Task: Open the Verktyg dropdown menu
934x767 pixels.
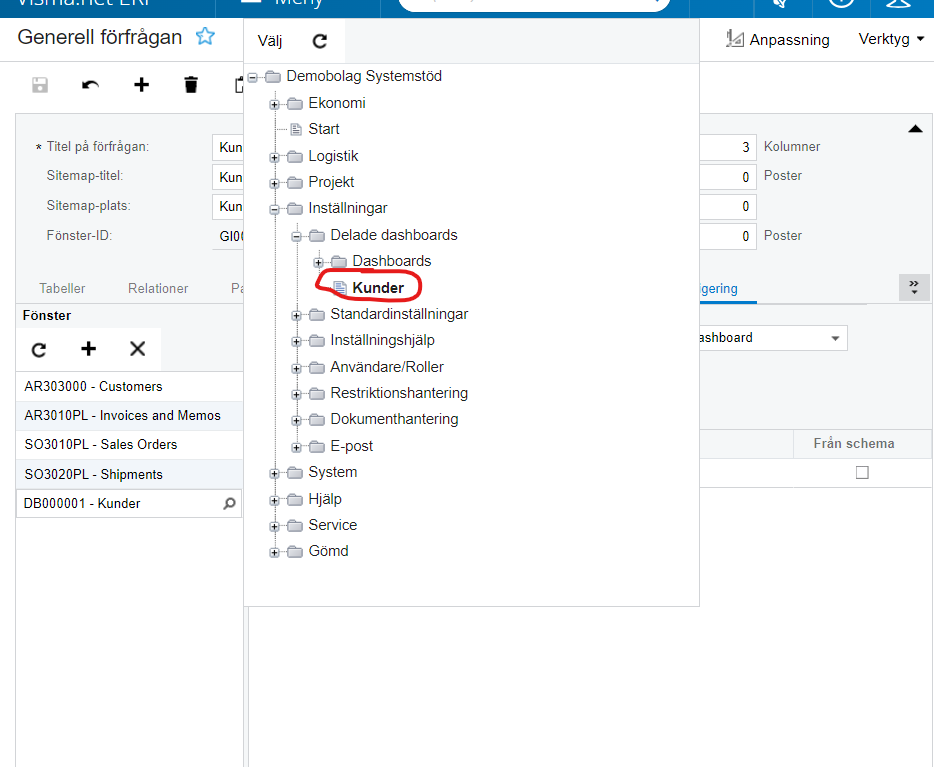Action: (x=891, y=39)
